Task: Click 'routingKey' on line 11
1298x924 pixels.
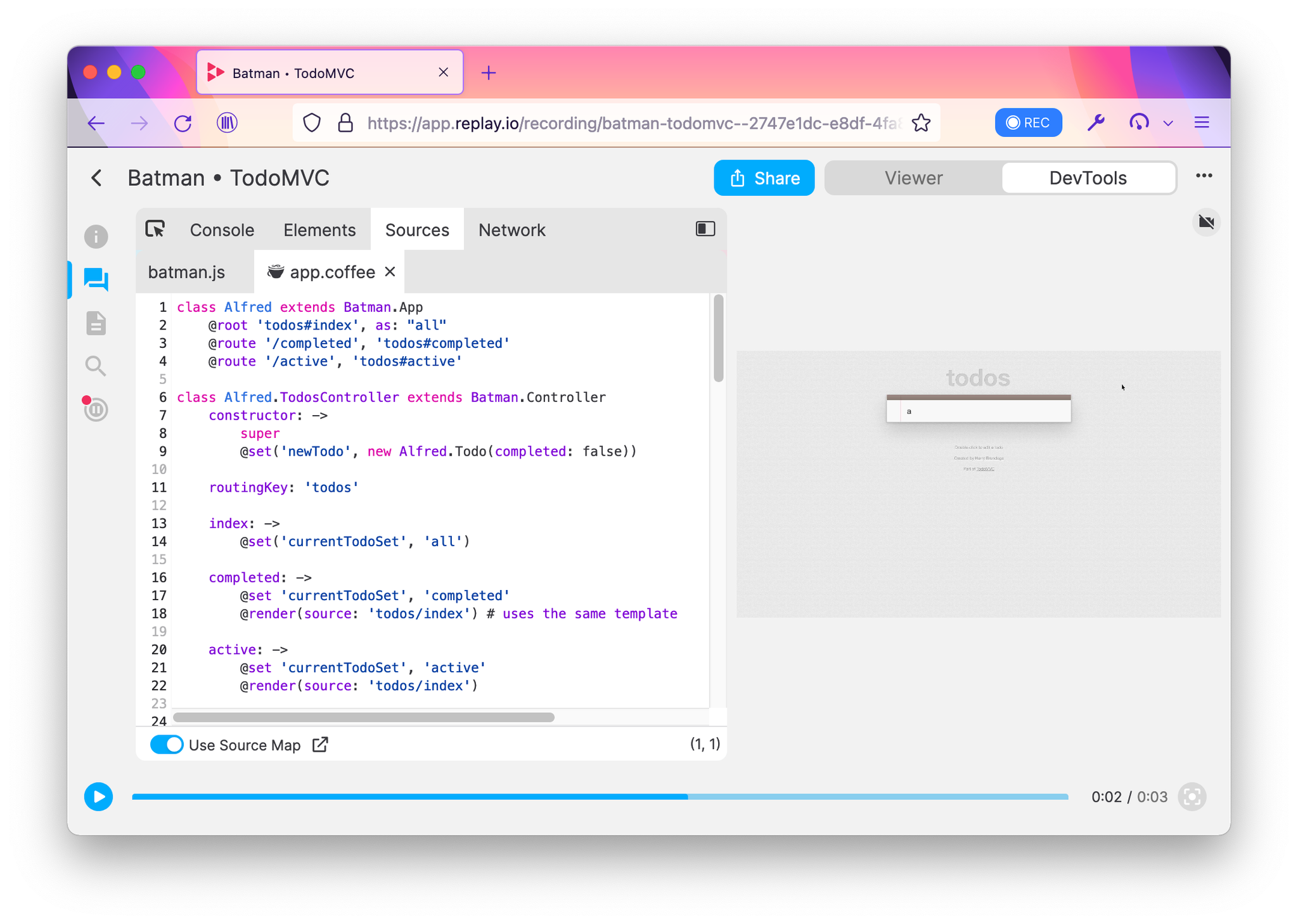Action: pyautogui.click(x=248, y=487)
